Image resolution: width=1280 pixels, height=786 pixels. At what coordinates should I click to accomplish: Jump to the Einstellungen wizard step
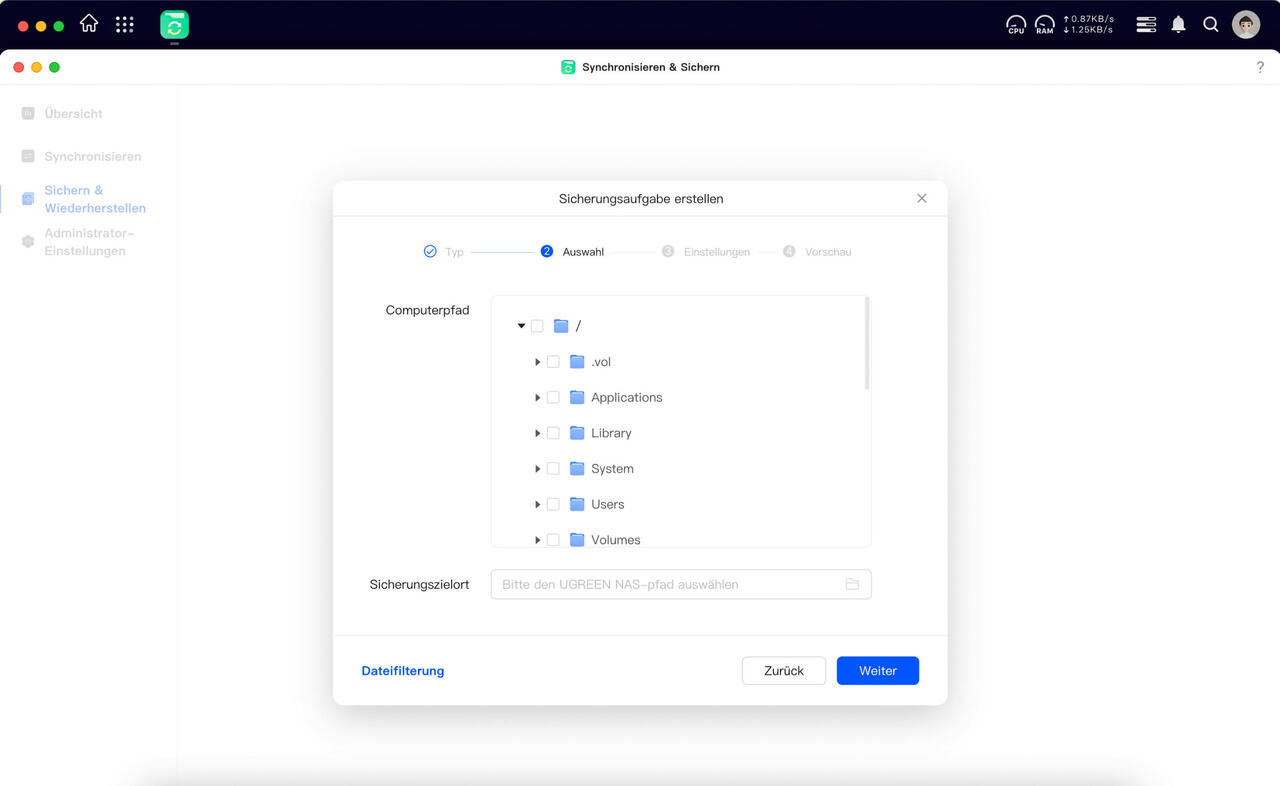[x=706, y=252]
